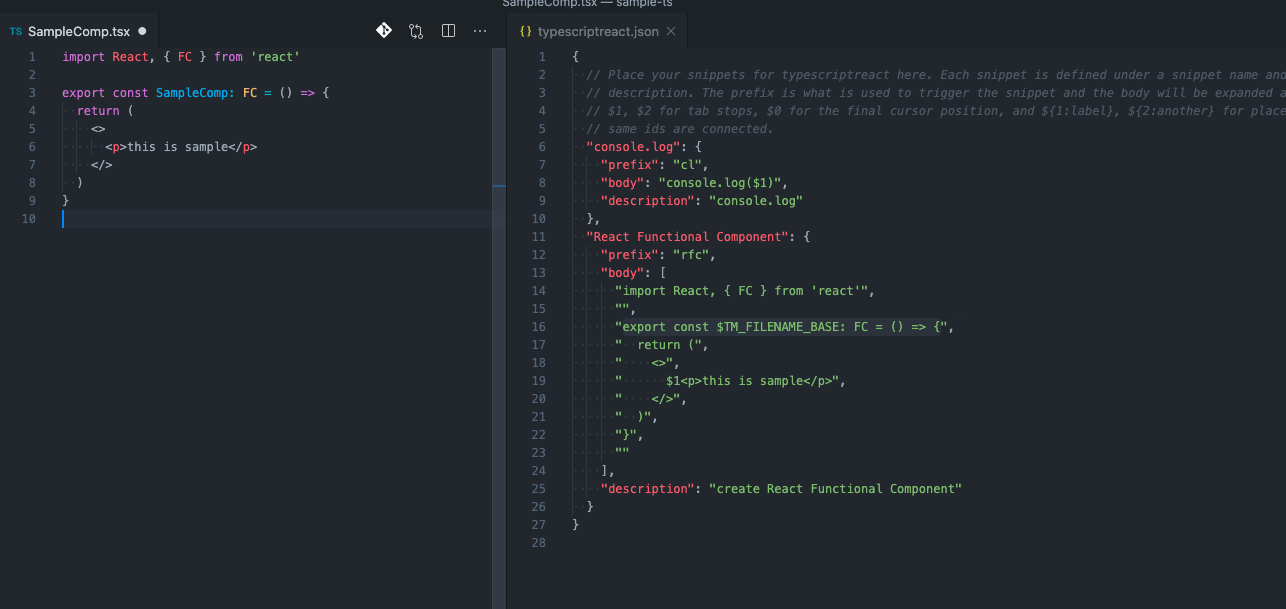Click line number 14 in typescriptreact.json
This screenshot has width=1286, height=609.
[x=539, y=290]
